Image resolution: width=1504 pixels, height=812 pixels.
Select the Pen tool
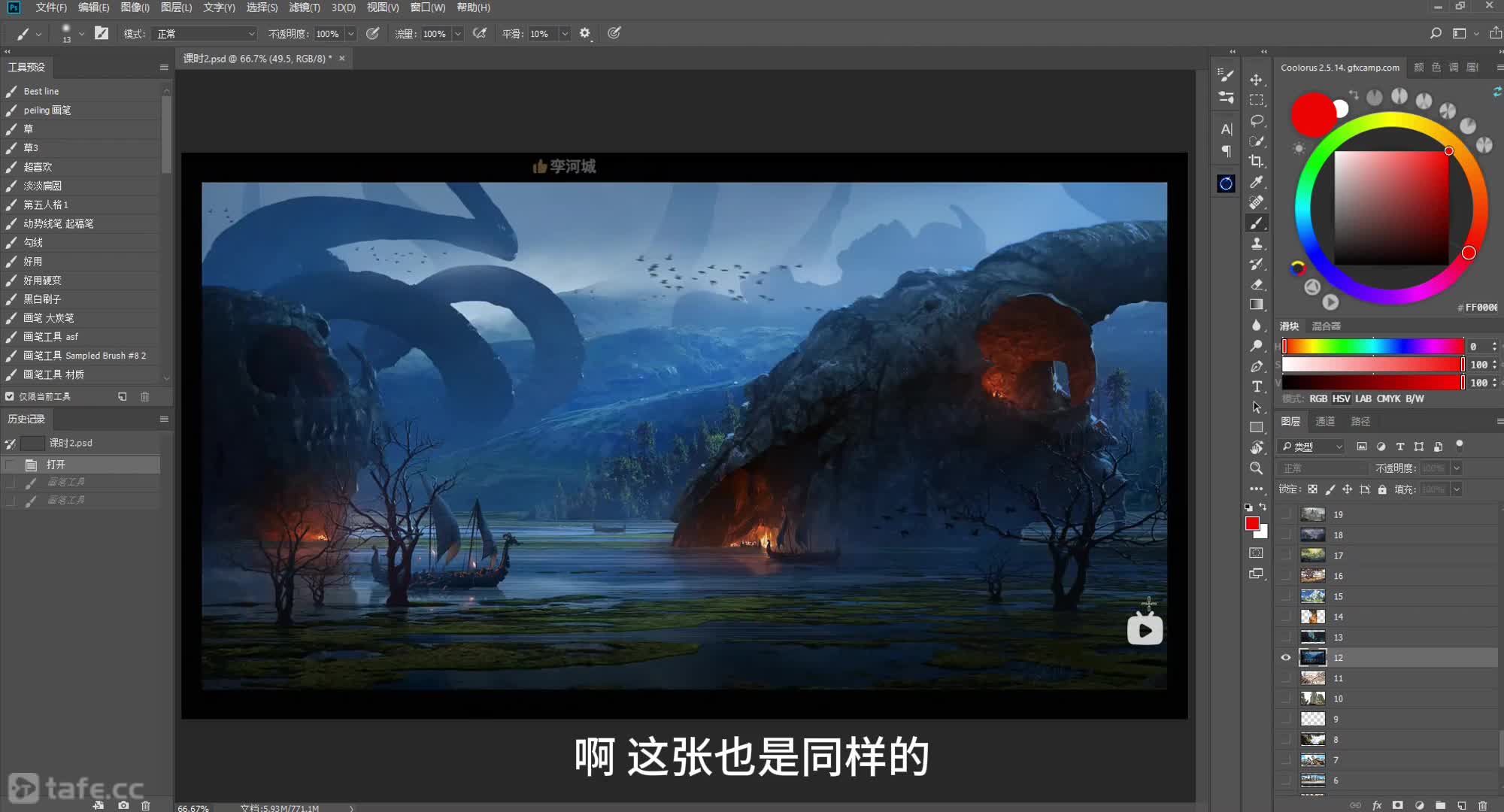click(1256, 366)
